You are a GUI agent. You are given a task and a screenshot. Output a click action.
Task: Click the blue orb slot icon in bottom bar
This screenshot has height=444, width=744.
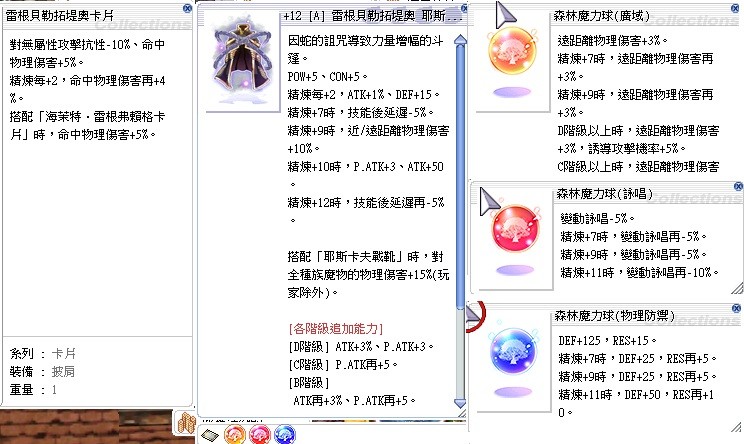click(x=285, y=435)
